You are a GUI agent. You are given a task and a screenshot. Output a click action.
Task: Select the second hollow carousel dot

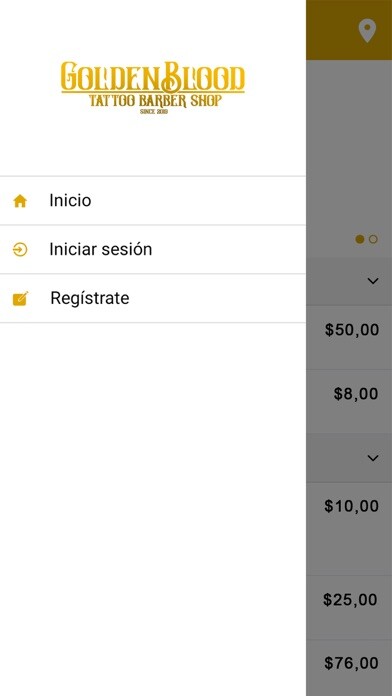(373, 239)
